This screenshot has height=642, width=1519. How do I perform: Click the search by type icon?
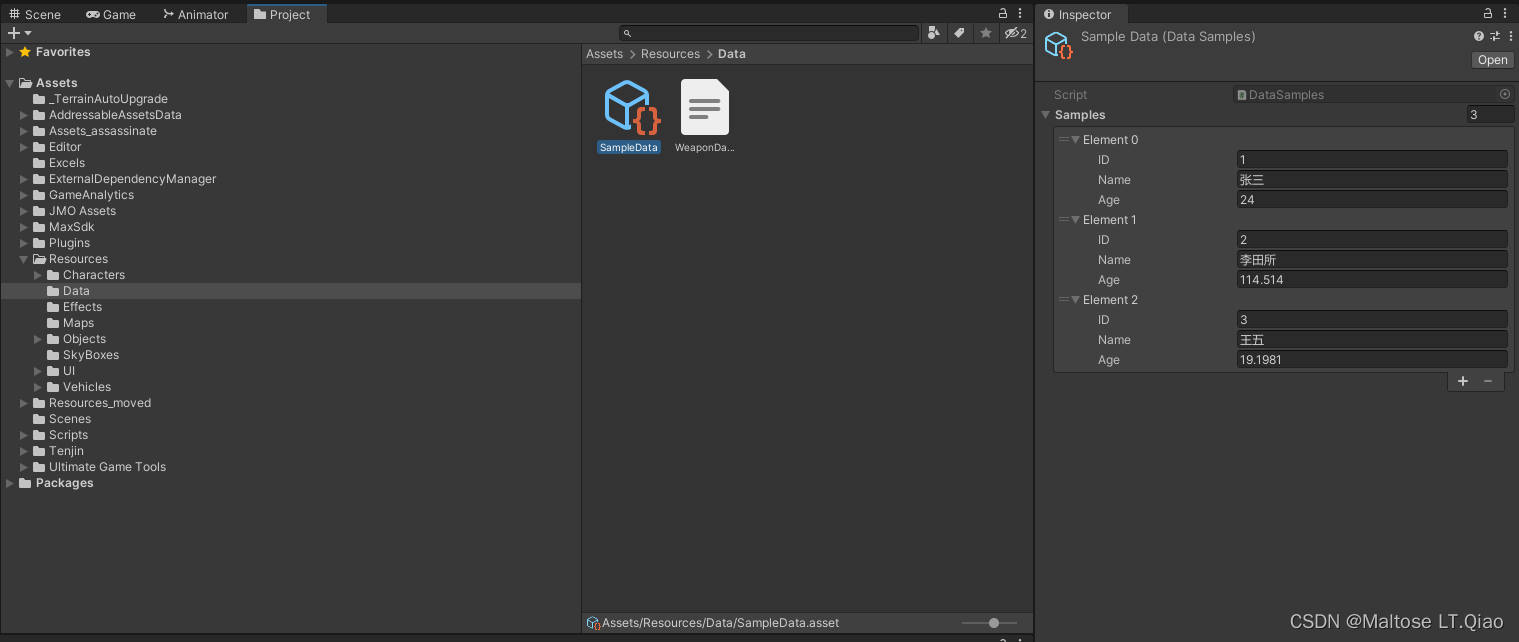point(933,33)
